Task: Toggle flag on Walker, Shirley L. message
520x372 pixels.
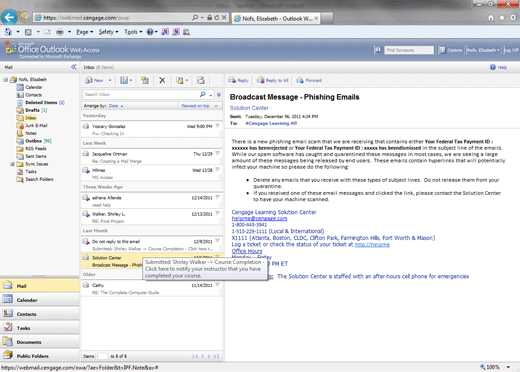Action: pos(218,214)
